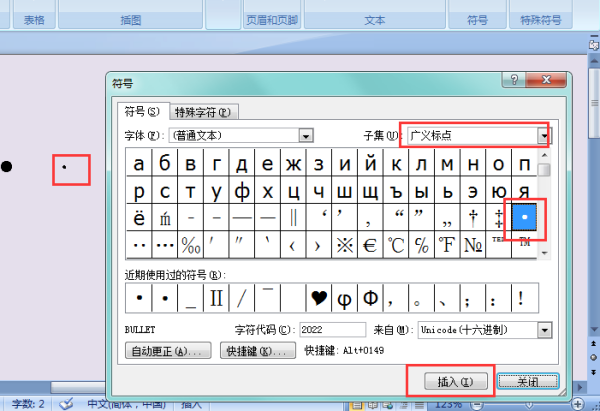Select the dagger † symbol
600x411 pixels.
click(x=473, y=217)
